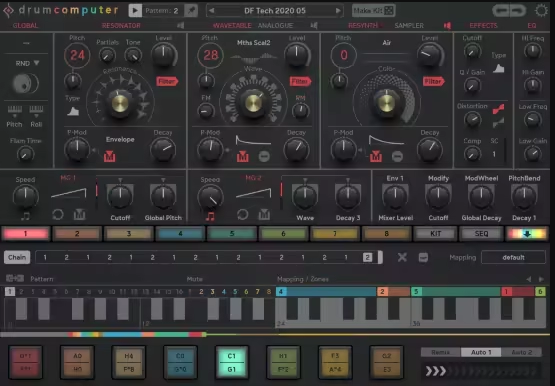The image size is (555, 386).
Task: Select engine button 7 in yellow
Action: pyautogui.click(x=335, y=234)
